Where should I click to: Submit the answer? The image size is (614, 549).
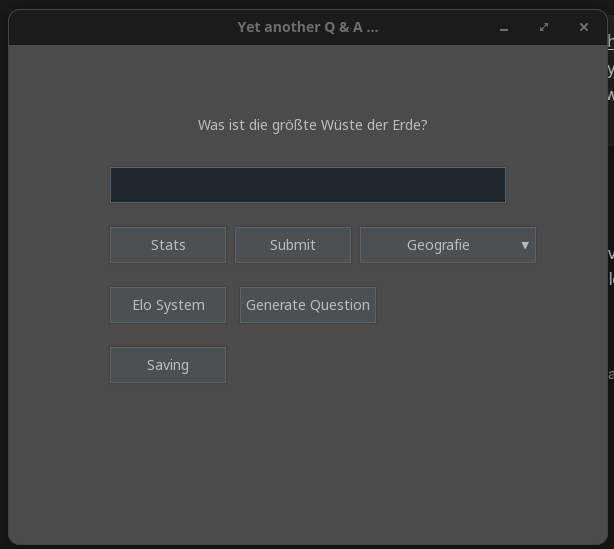click(x=293, y=245)
